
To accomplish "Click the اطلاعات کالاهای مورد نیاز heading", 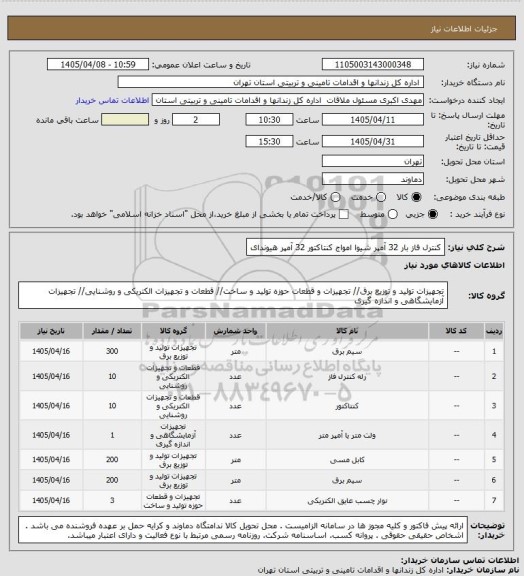I will pyautogui.click(x=454, y=265).
